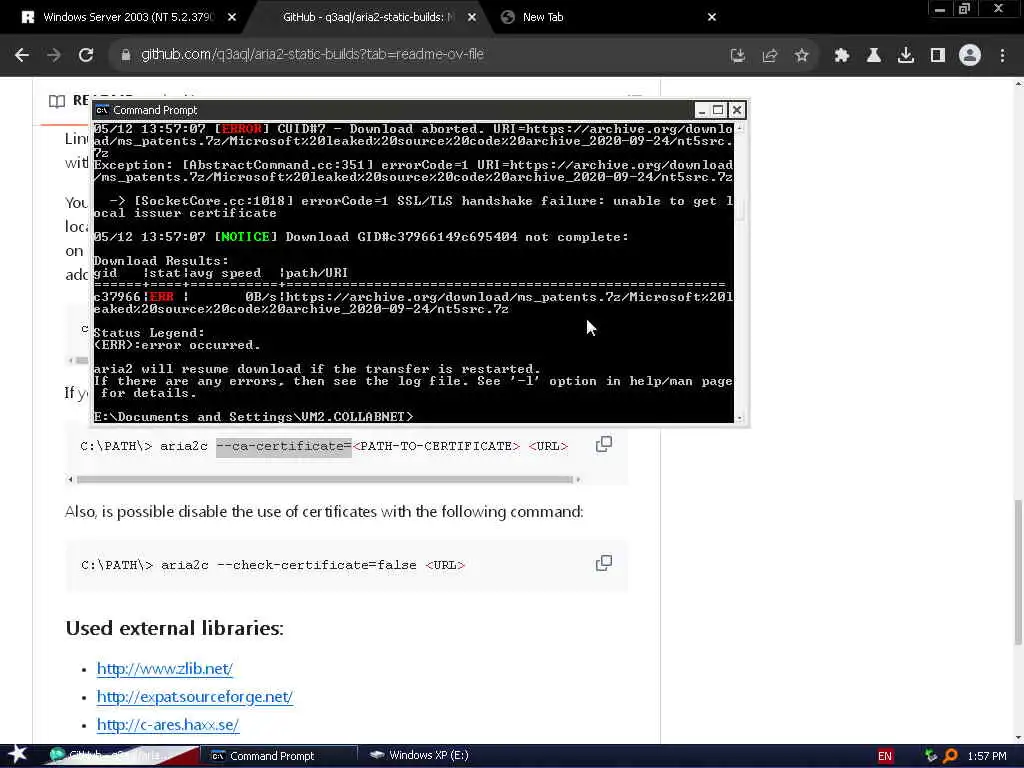Click the highlighted --ca-certificate= text

(x=283, y=446)
